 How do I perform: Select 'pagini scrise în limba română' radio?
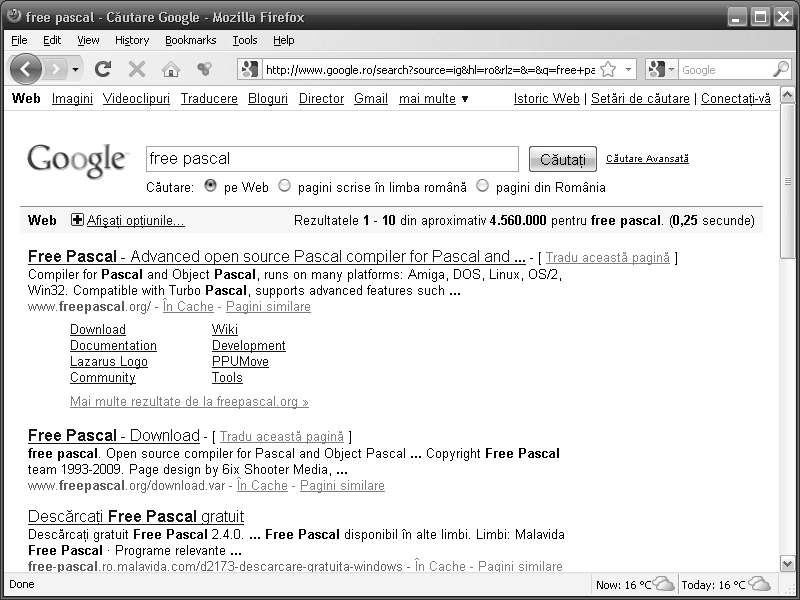pos(284,186)
